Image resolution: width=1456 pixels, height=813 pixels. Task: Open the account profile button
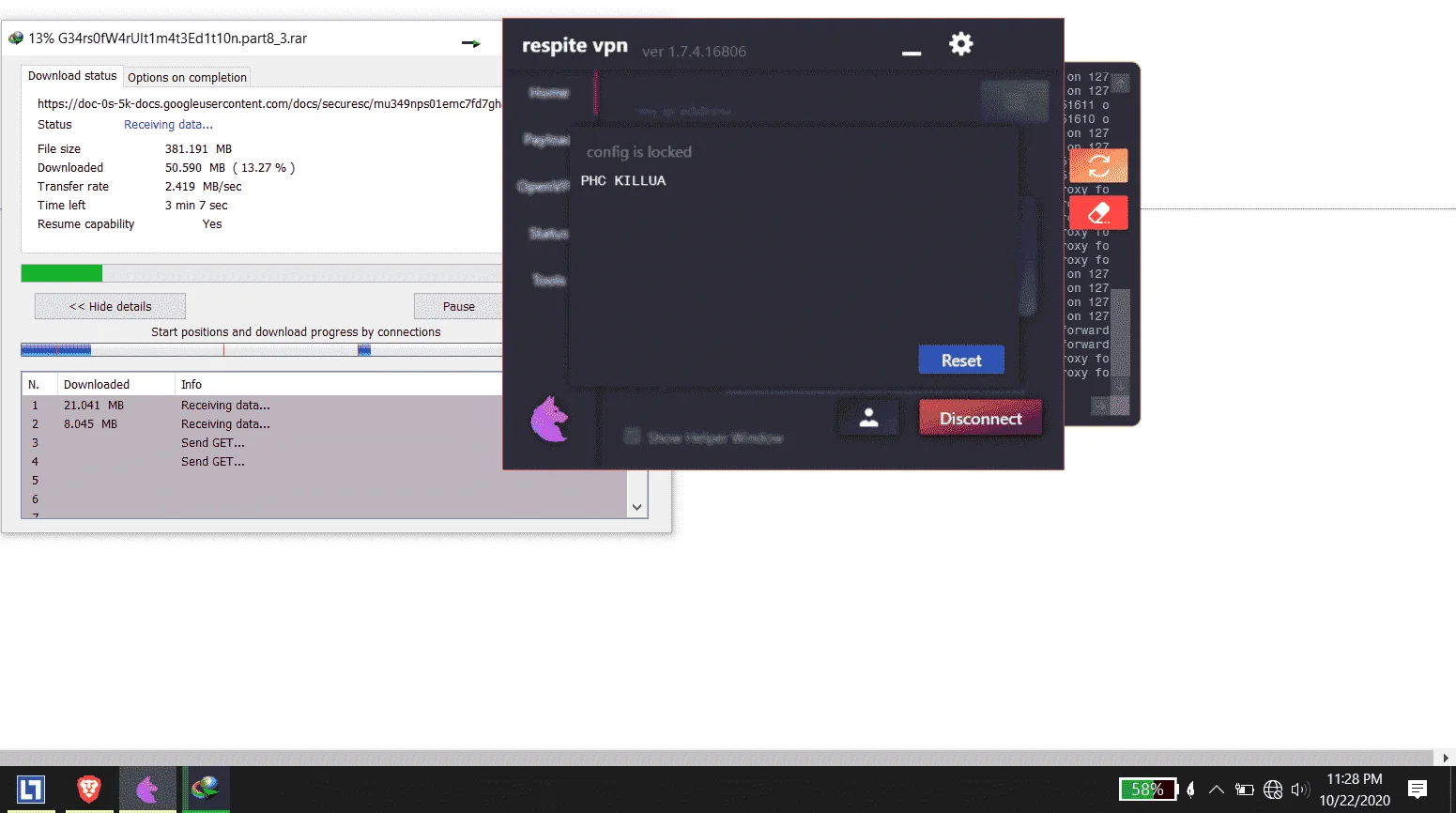tap(868, 418)
